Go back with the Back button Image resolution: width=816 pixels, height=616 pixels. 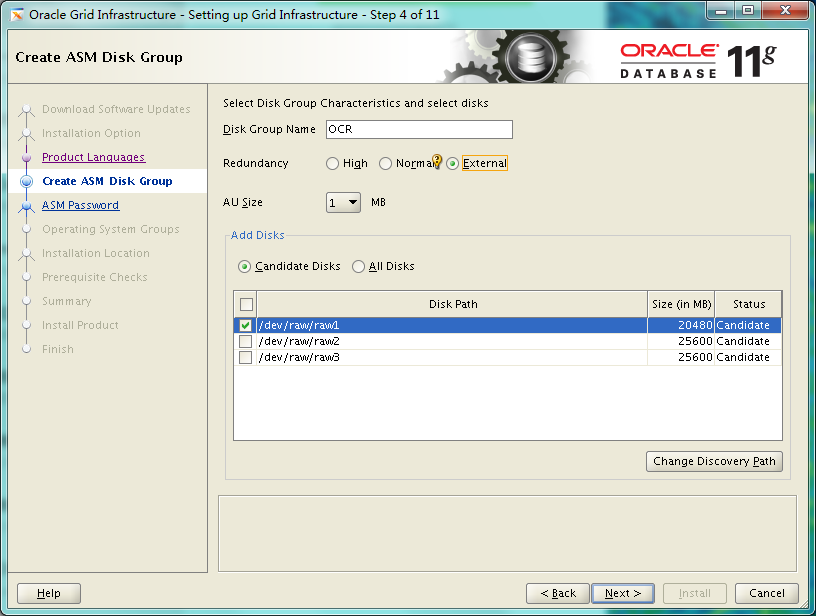(558, 593)
